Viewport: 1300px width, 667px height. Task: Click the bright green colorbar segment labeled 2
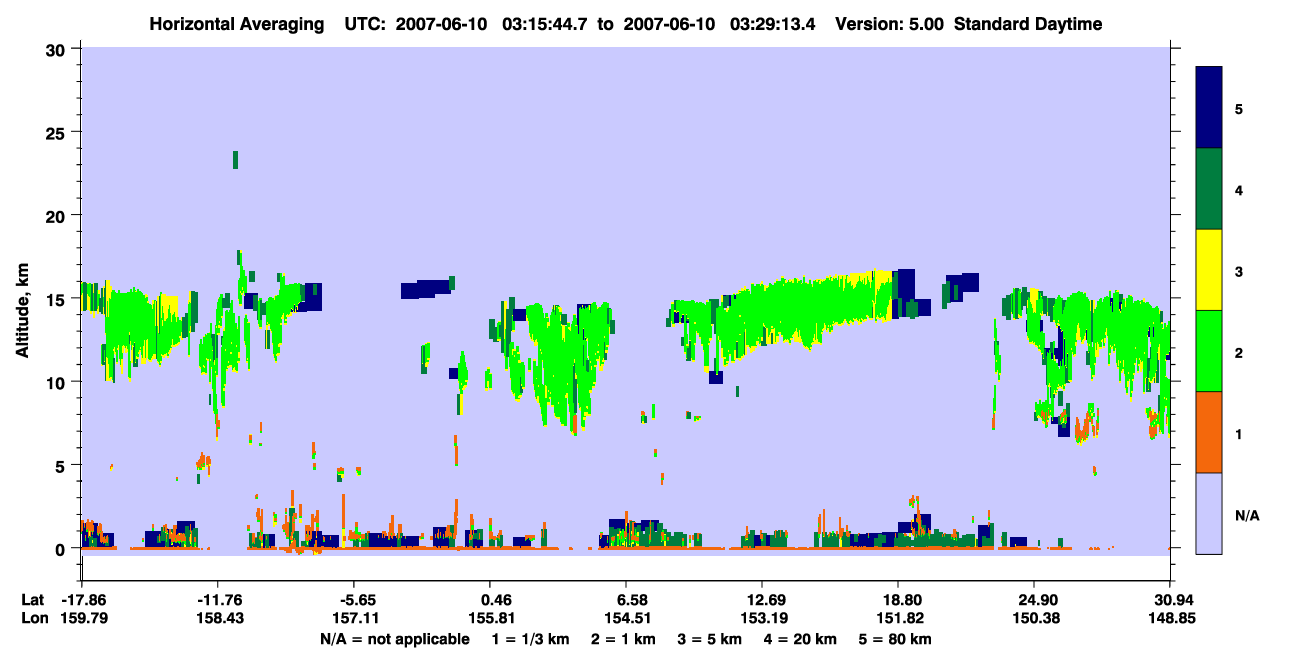pos(1209,351)
